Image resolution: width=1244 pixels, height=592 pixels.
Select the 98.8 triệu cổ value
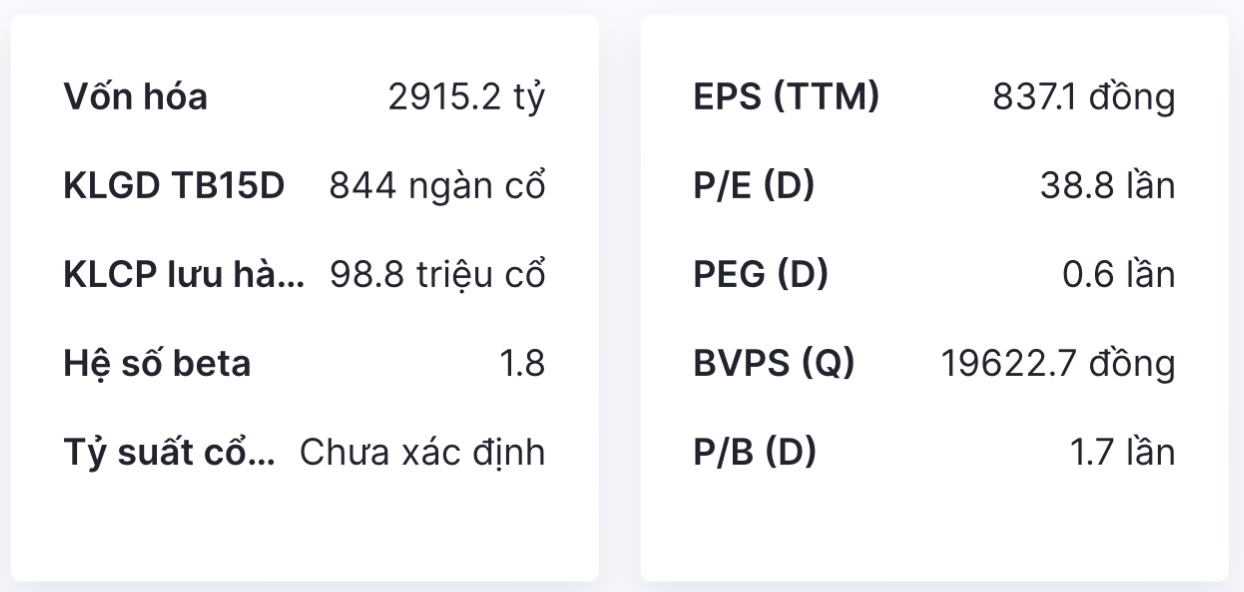(x=437, y=275)
